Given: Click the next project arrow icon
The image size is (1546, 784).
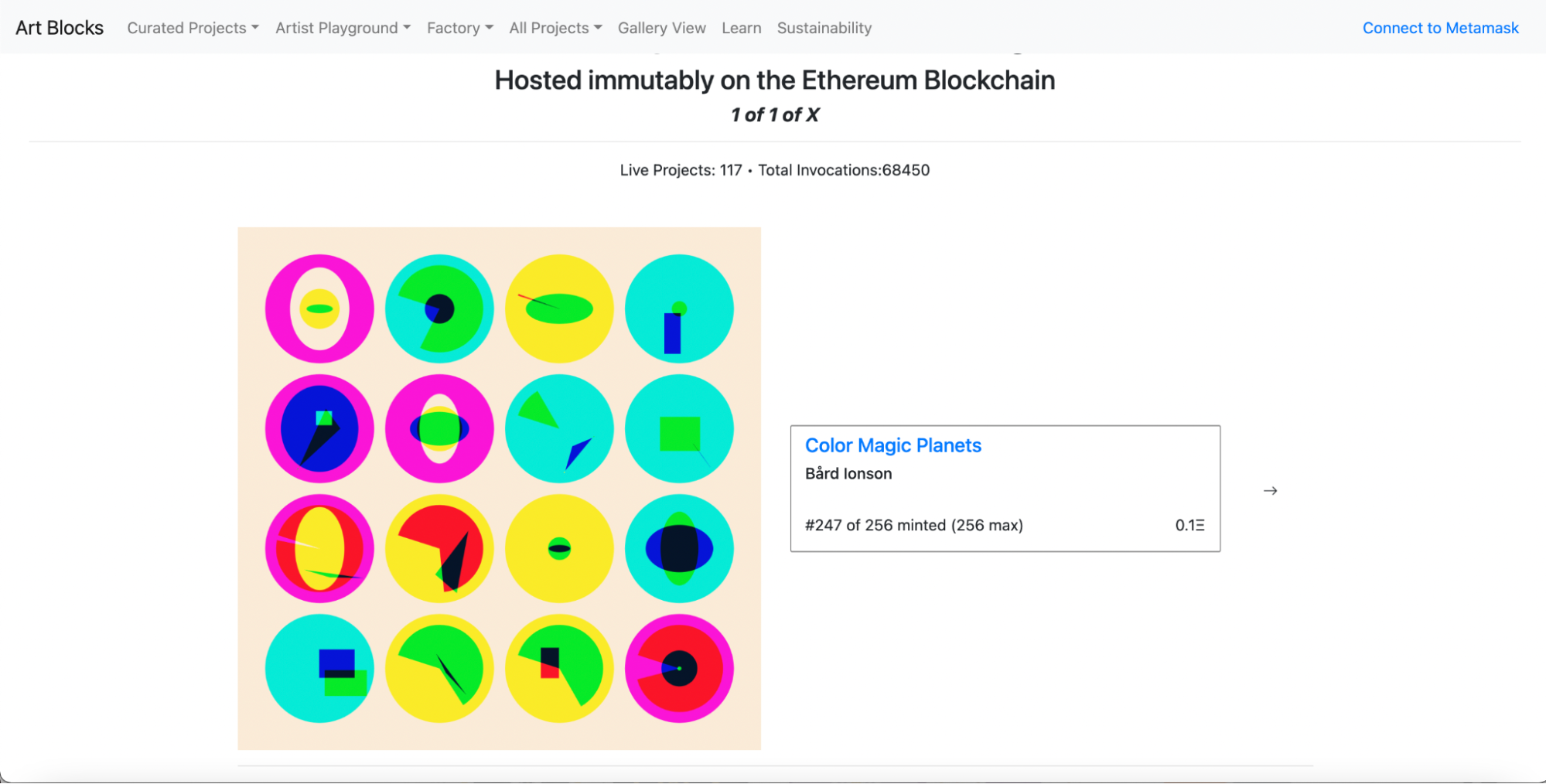Looking at the screenshot, I should [x=1270, y=491].
